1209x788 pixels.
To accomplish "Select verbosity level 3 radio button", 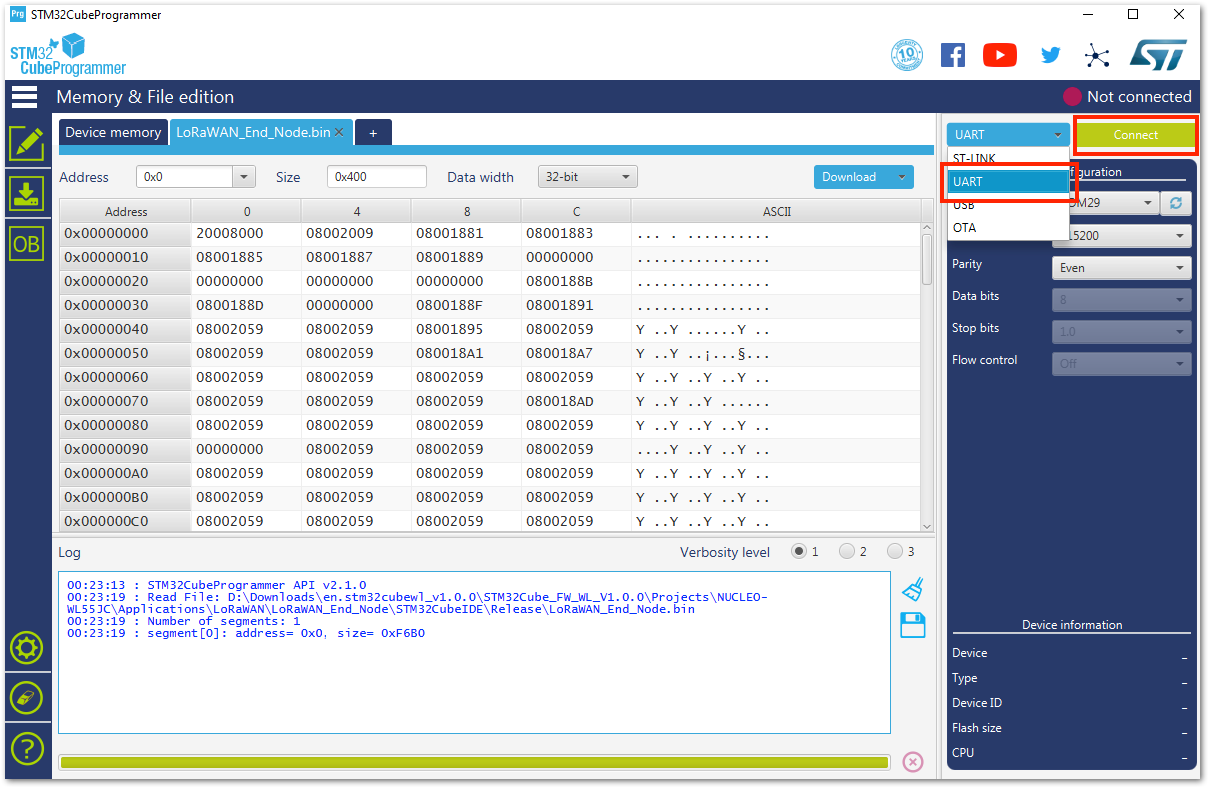I will click(x=894, y=551).
